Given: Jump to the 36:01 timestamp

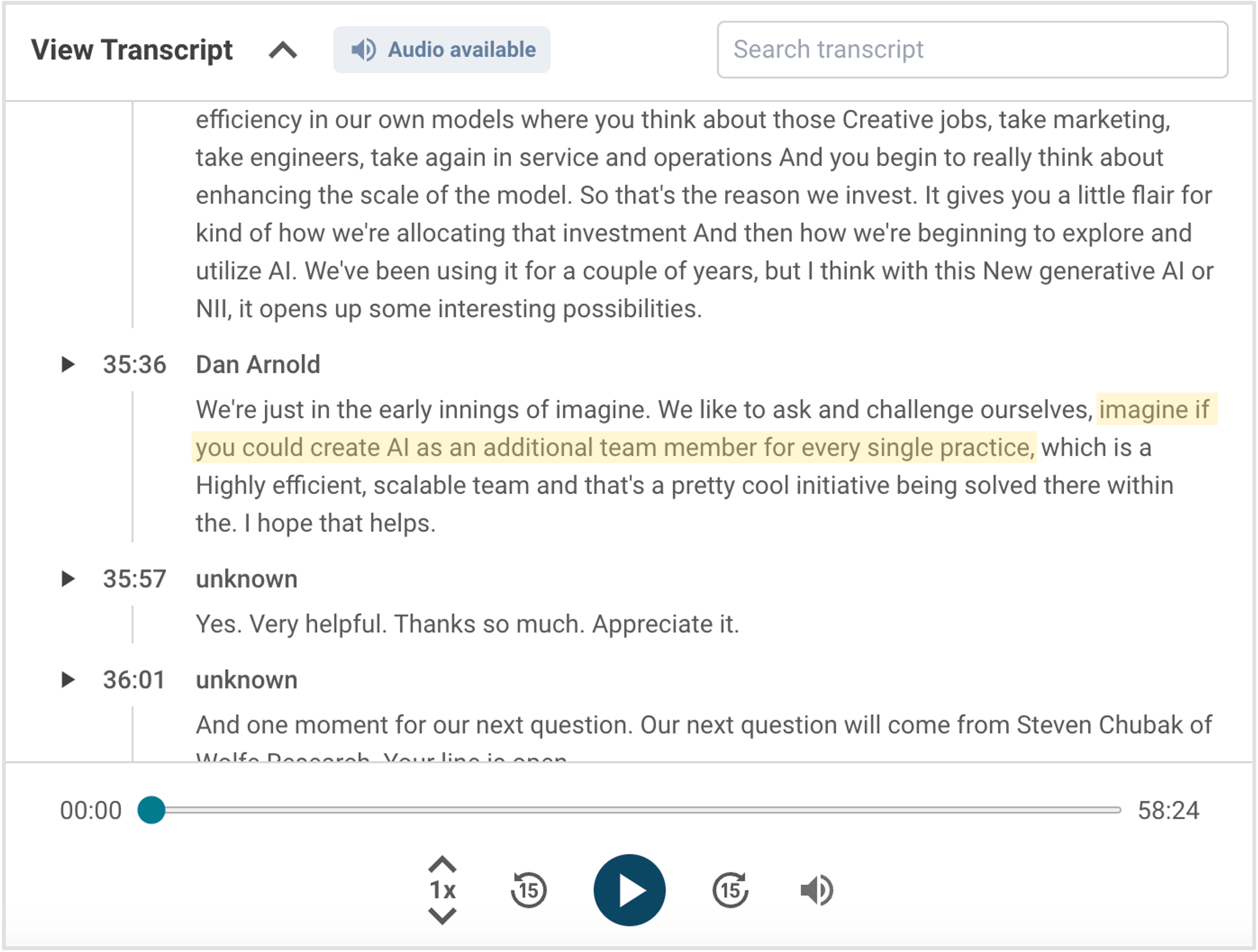Looking at the screenshot, I should pyautogui.click(x=134, y=680).
